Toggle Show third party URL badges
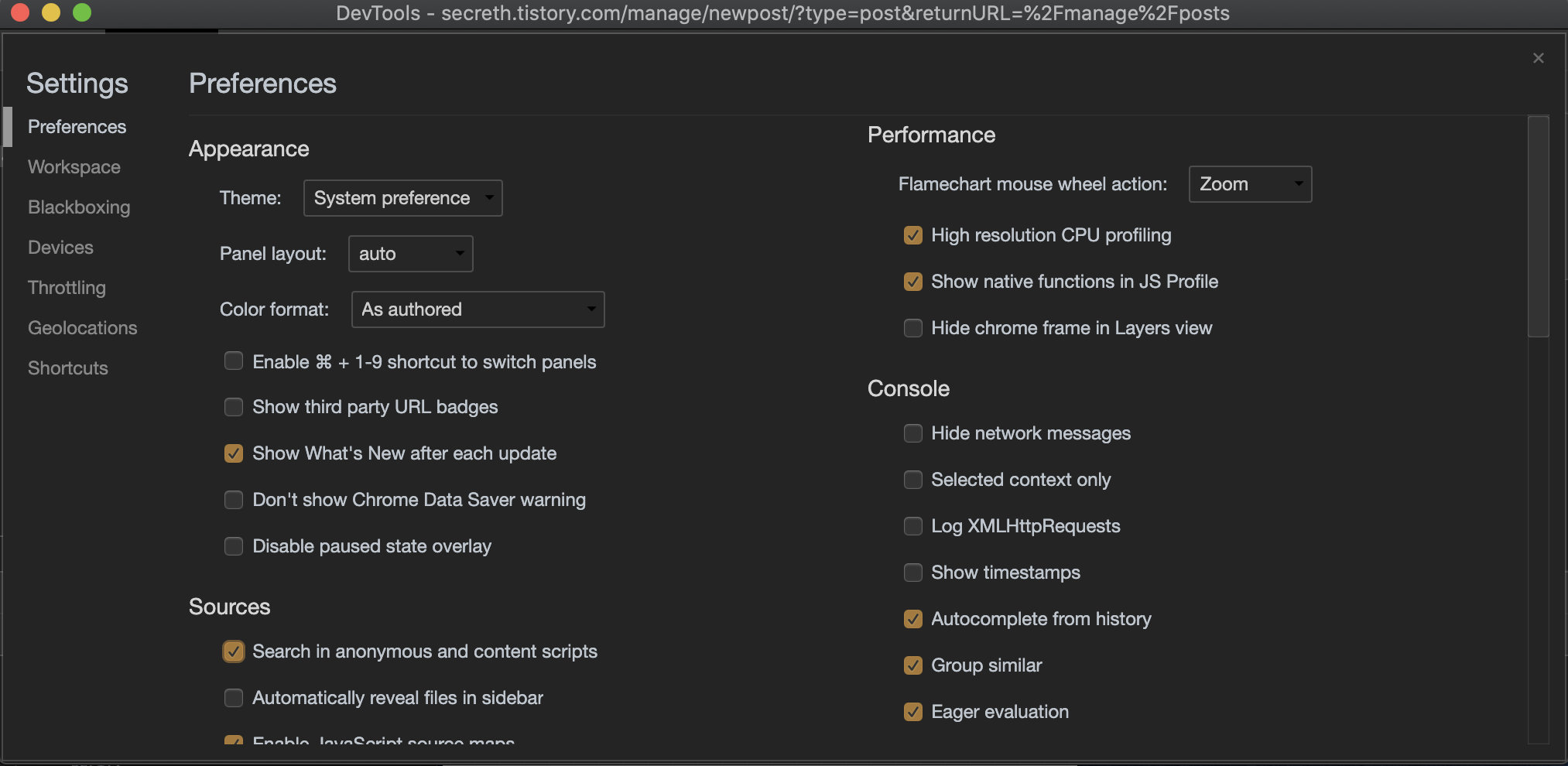 point(234,407)
